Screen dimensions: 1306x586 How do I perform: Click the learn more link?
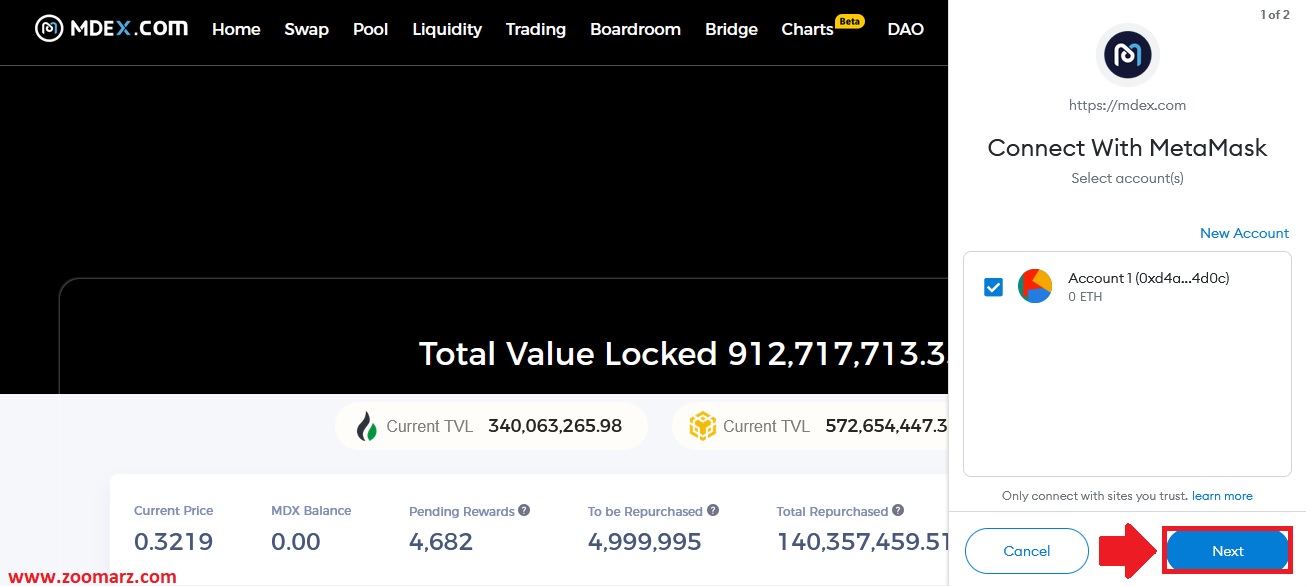[x=1222, y=496]
